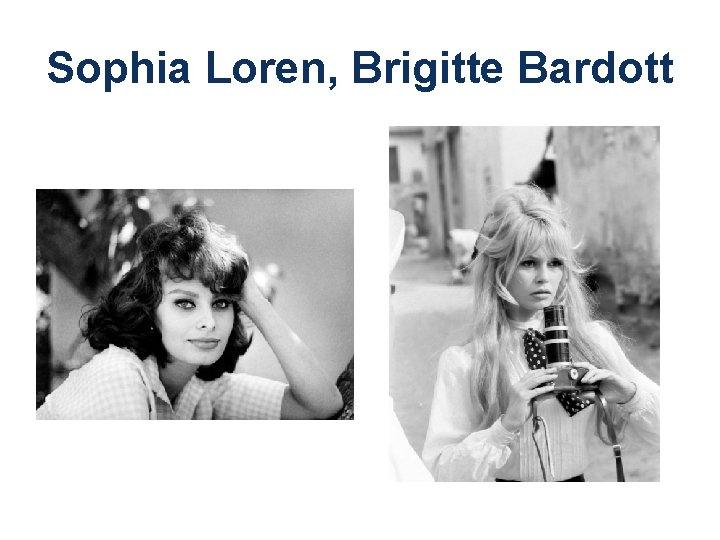Select the photo of the blonde woman with camera
The width and height of the screenshot is (720, 540).
pyautogui.click(x=524, y=304)
